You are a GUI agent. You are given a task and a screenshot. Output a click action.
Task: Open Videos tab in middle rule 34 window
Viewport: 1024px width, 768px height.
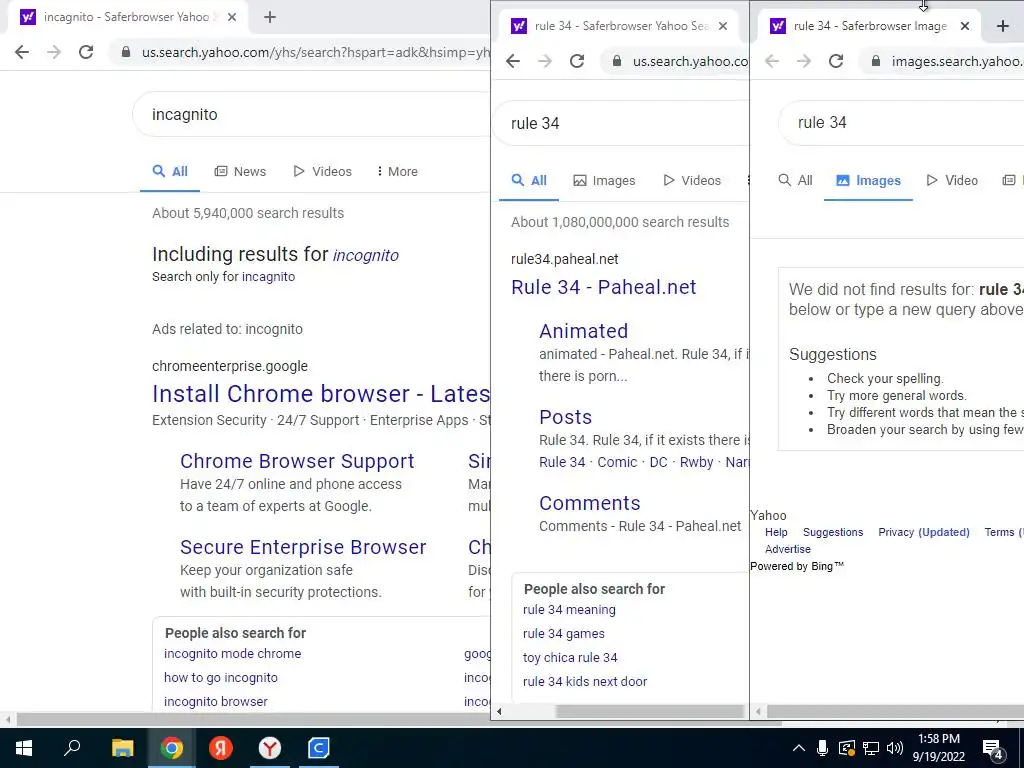pyautogui.click(x=692, y=181)
